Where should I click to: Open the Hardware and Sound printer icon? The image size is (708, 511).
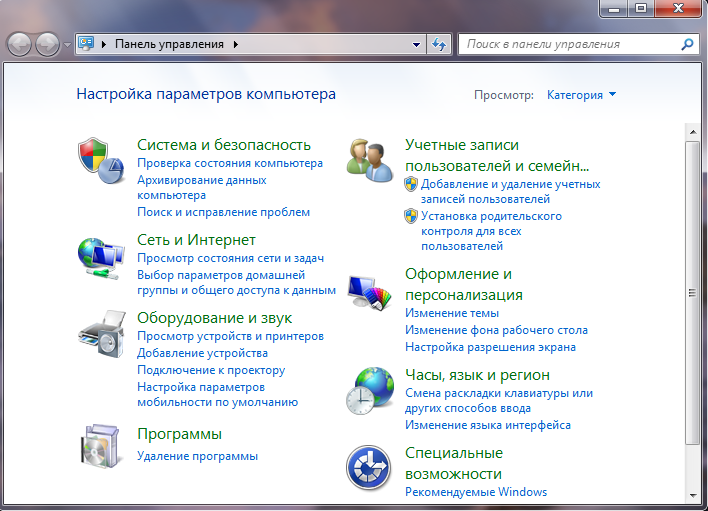coord(102,334)
